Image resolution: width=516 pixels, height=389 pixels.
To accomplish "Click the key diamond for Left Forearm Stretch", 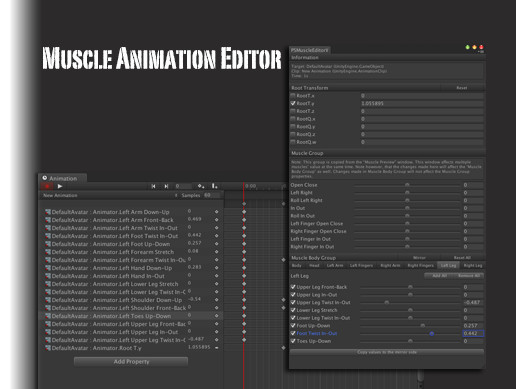I will [217, 252].
